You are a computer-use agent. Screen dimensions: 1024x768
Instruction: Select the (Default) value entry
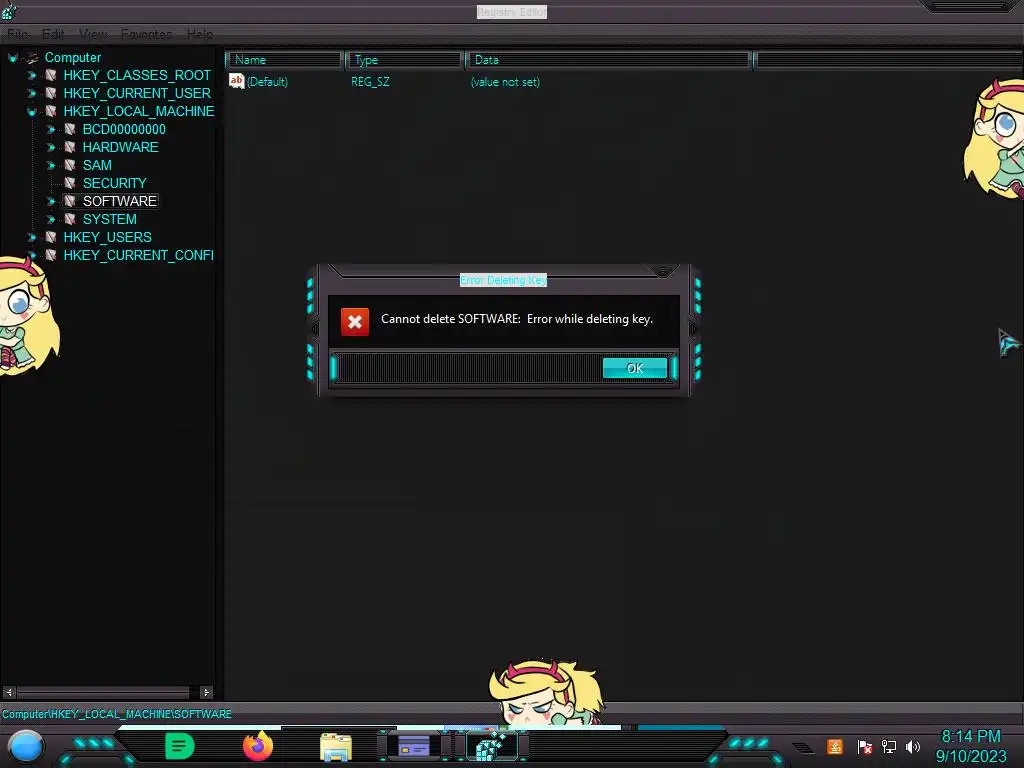click(267, 82)
